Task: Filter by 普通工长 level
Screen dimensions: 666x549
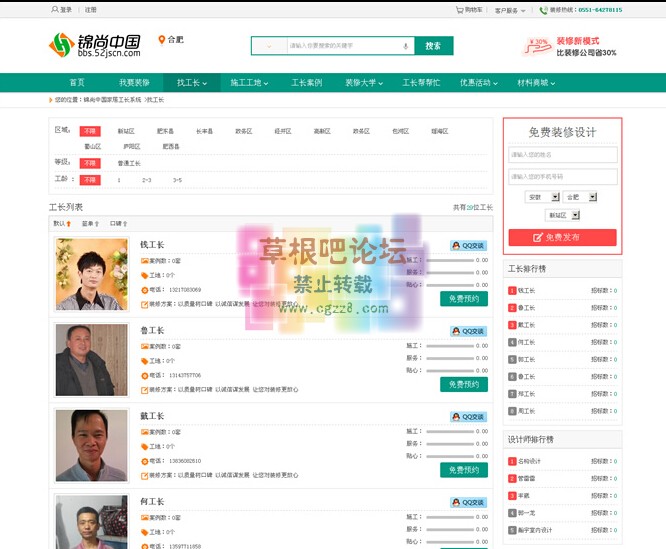Action: tap(129, 163)
